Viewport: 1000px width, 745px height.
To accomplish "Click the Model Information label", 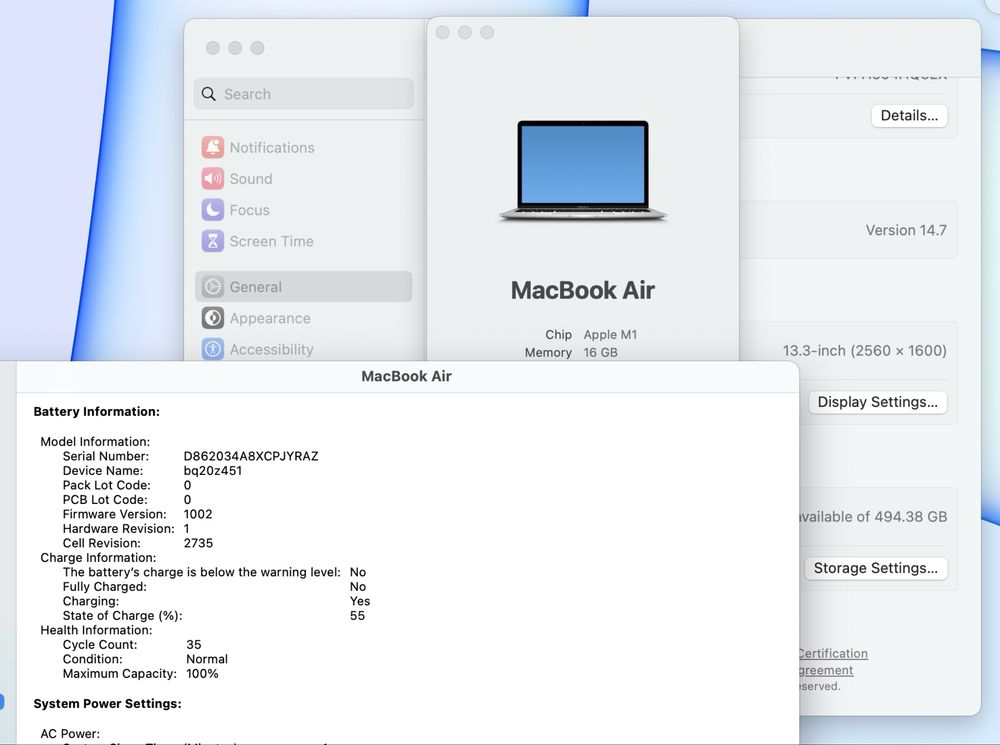I will coord(95,441).
